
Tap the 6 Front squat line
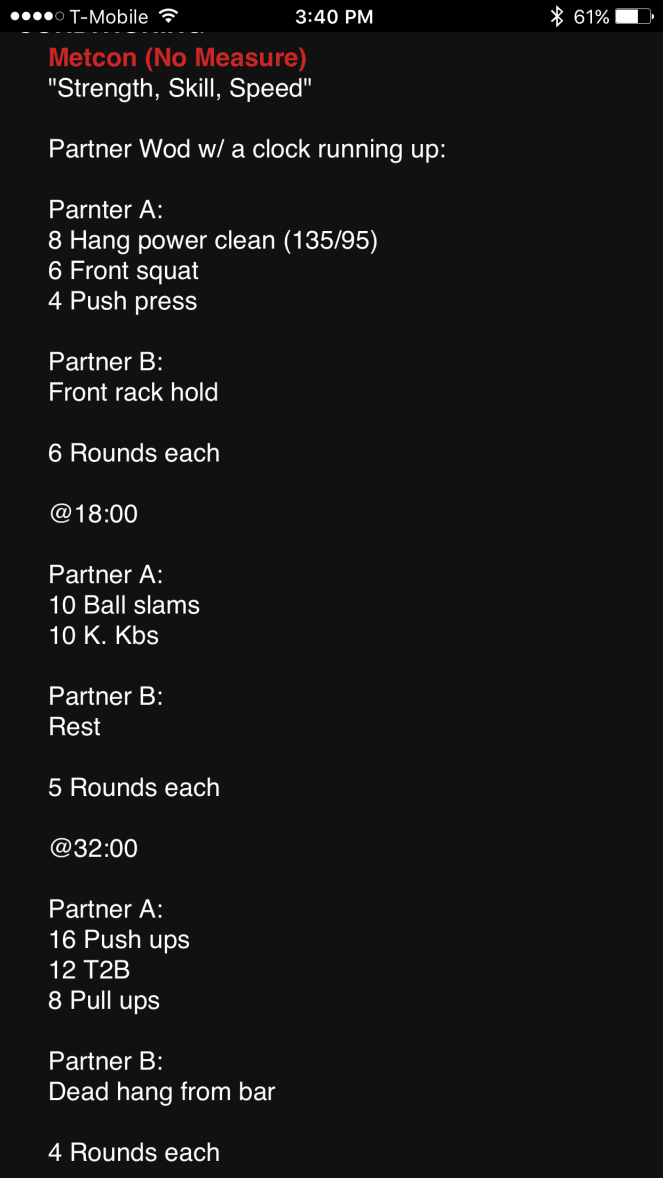[124, 271]
